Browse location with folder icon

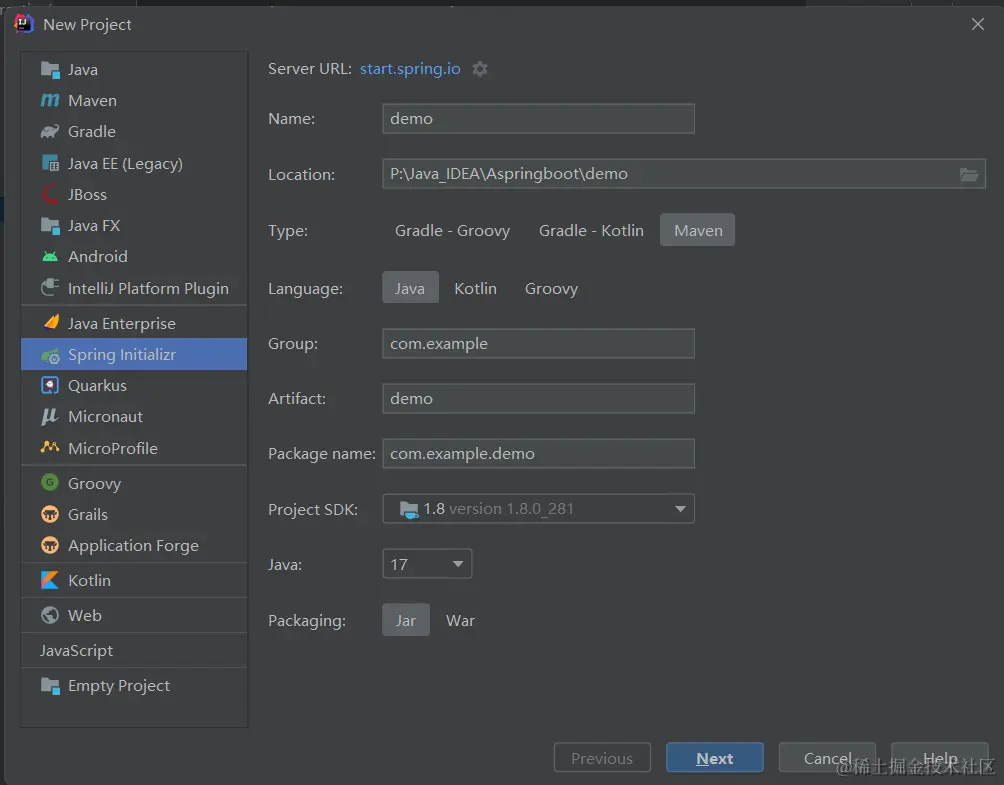[969, 174]
